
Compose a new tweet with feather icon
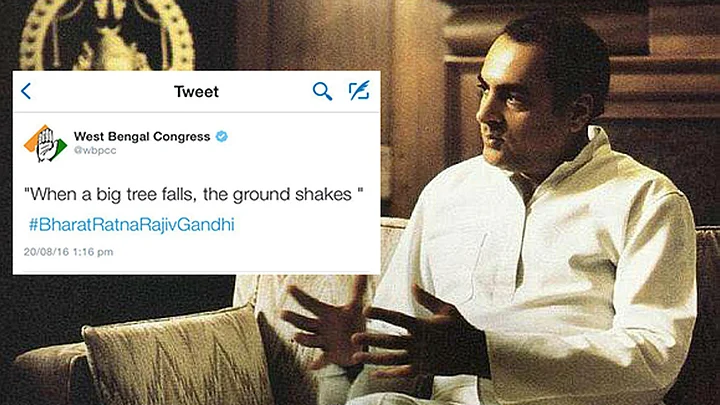359,90
